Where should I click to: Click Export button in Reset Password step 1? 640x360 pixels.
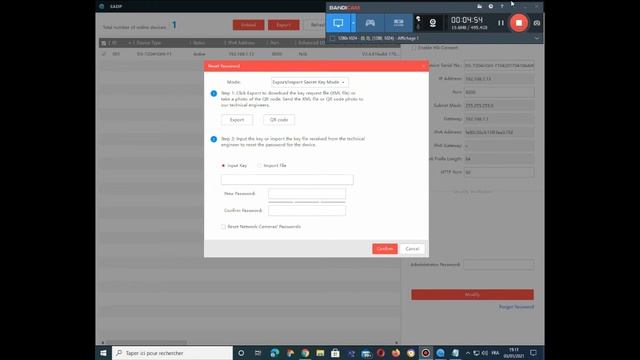pyautogui.click(x=237, y=120)
